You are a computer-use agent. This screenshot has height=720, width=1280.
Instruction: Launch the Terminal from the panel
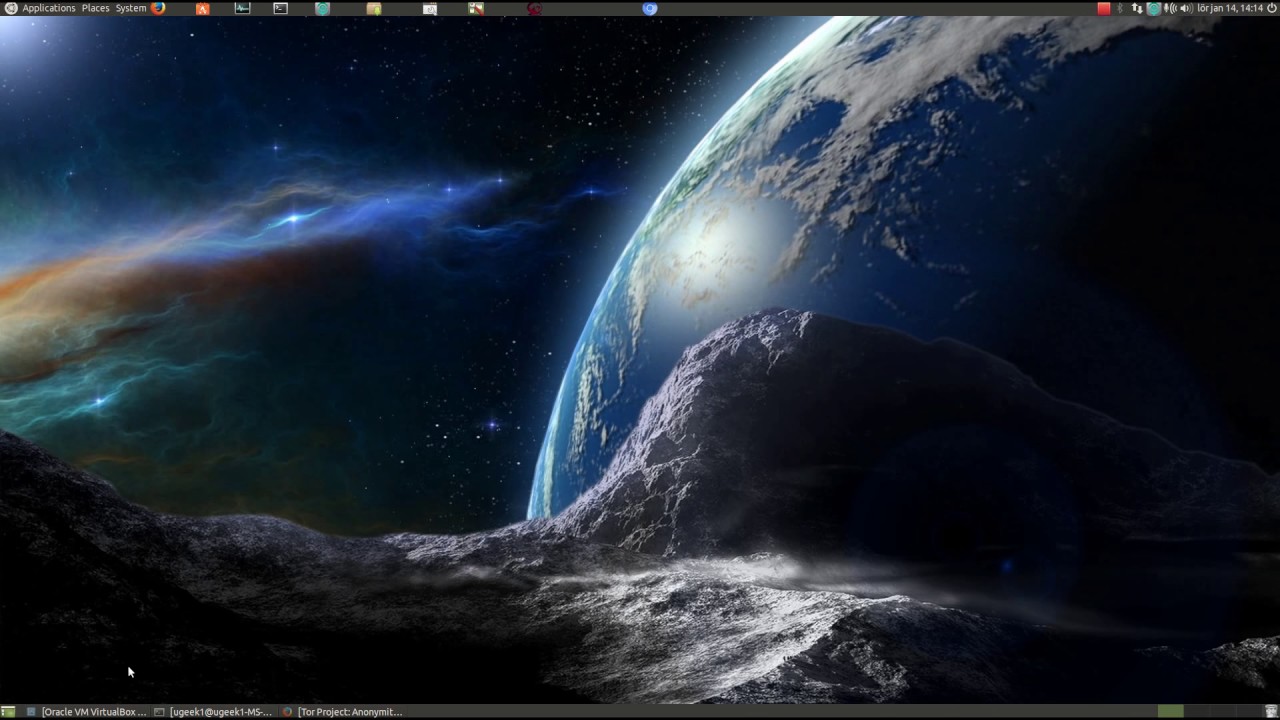coord(280,8)
